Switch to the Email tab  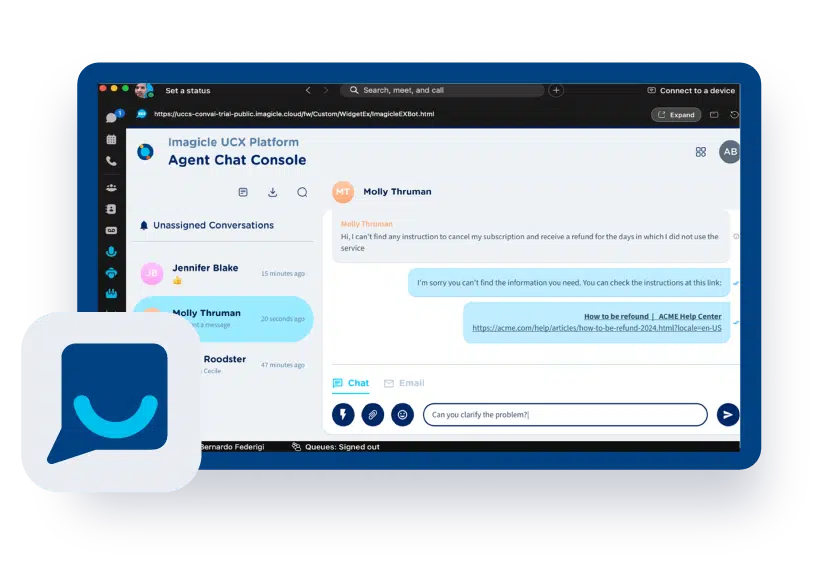[404, 383]
